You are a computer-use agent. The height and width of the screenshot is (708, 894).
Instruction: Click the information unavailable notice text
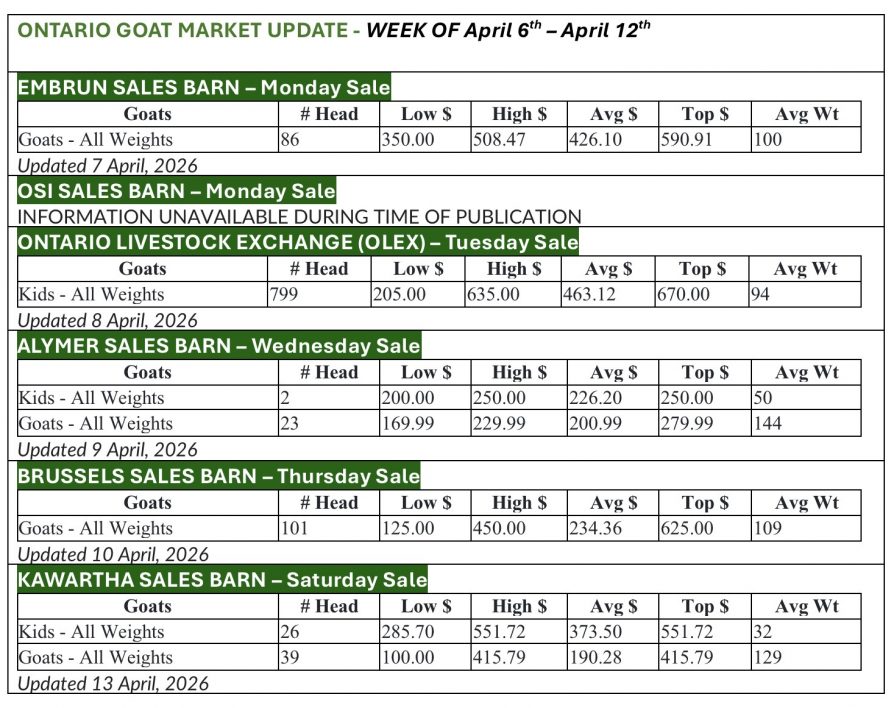[x=299, y=216]
